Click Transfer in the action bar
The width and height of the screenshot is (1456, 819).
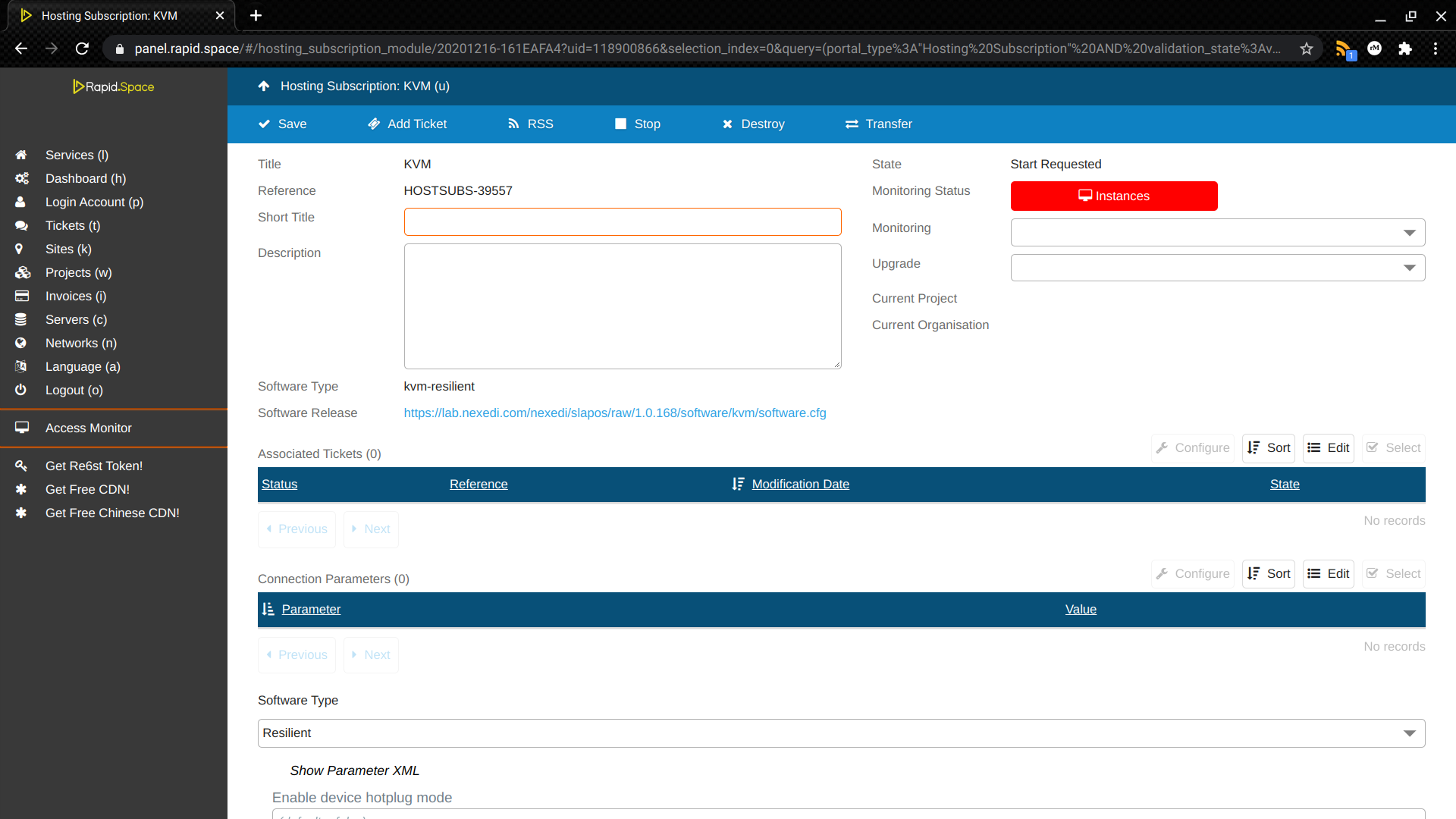tap(878, 124)
